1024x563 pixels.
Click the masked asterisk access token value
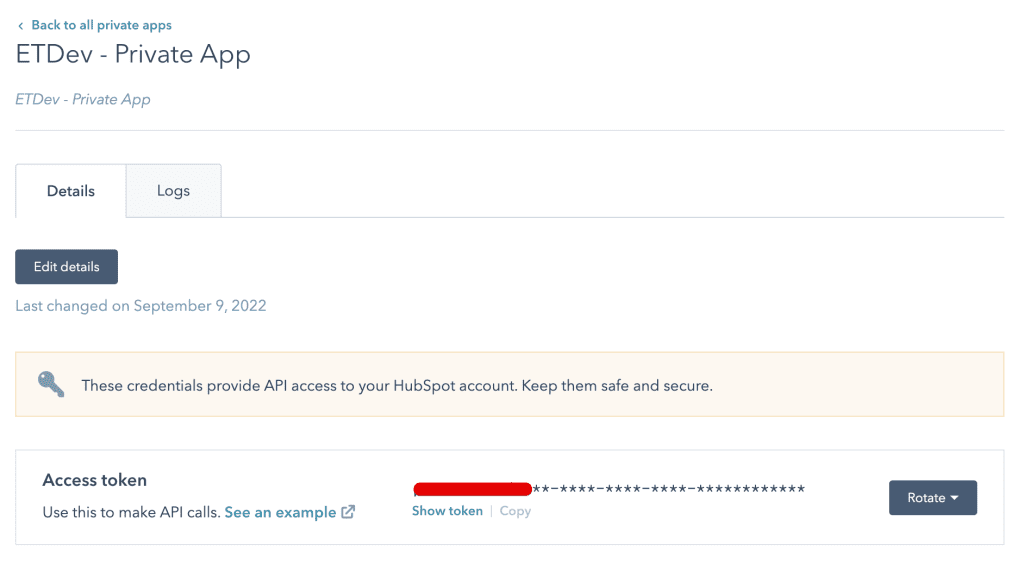point(668,489)
